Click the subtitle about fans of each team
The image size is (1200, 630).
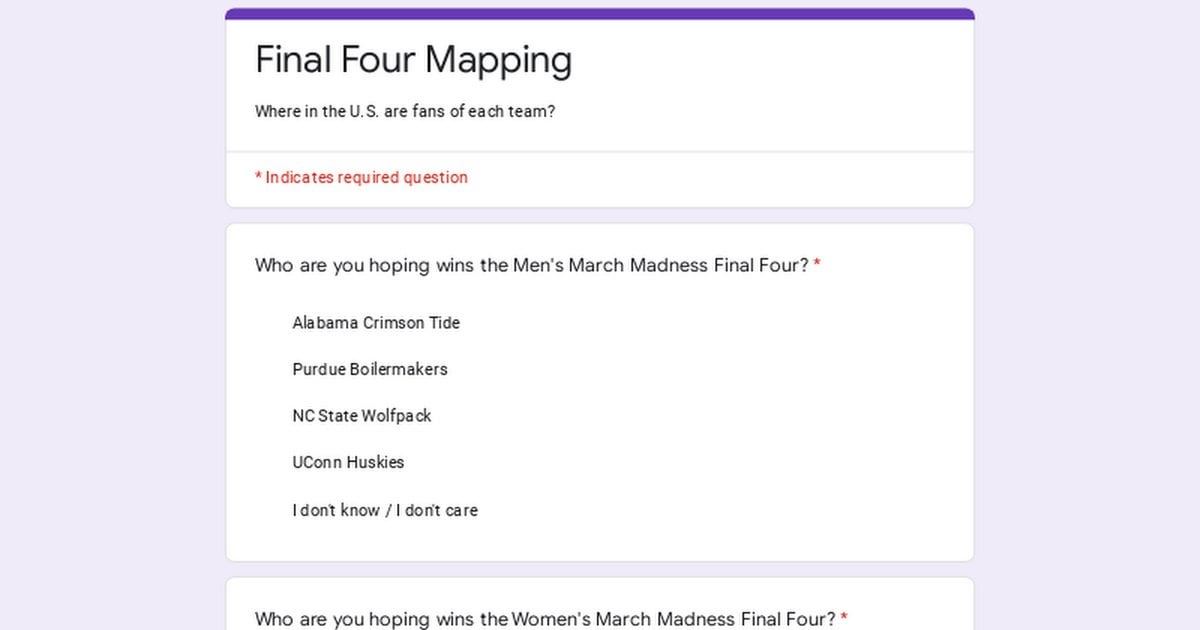(405, 111)
